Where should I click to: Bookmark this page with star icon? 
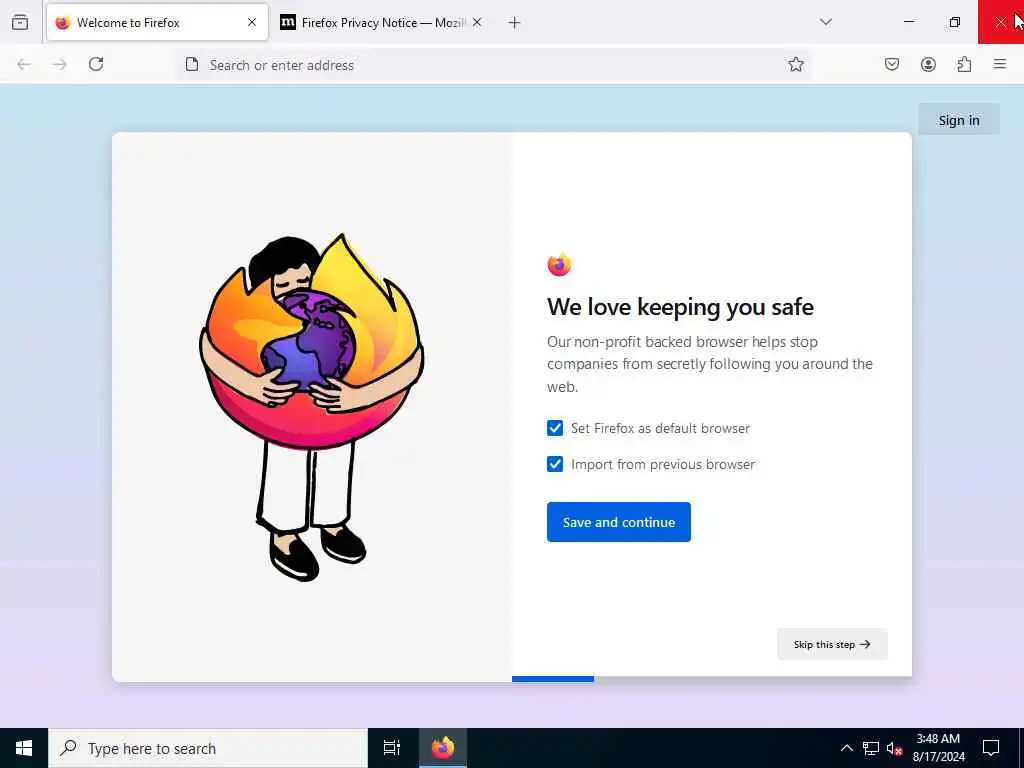coord(795,64)
